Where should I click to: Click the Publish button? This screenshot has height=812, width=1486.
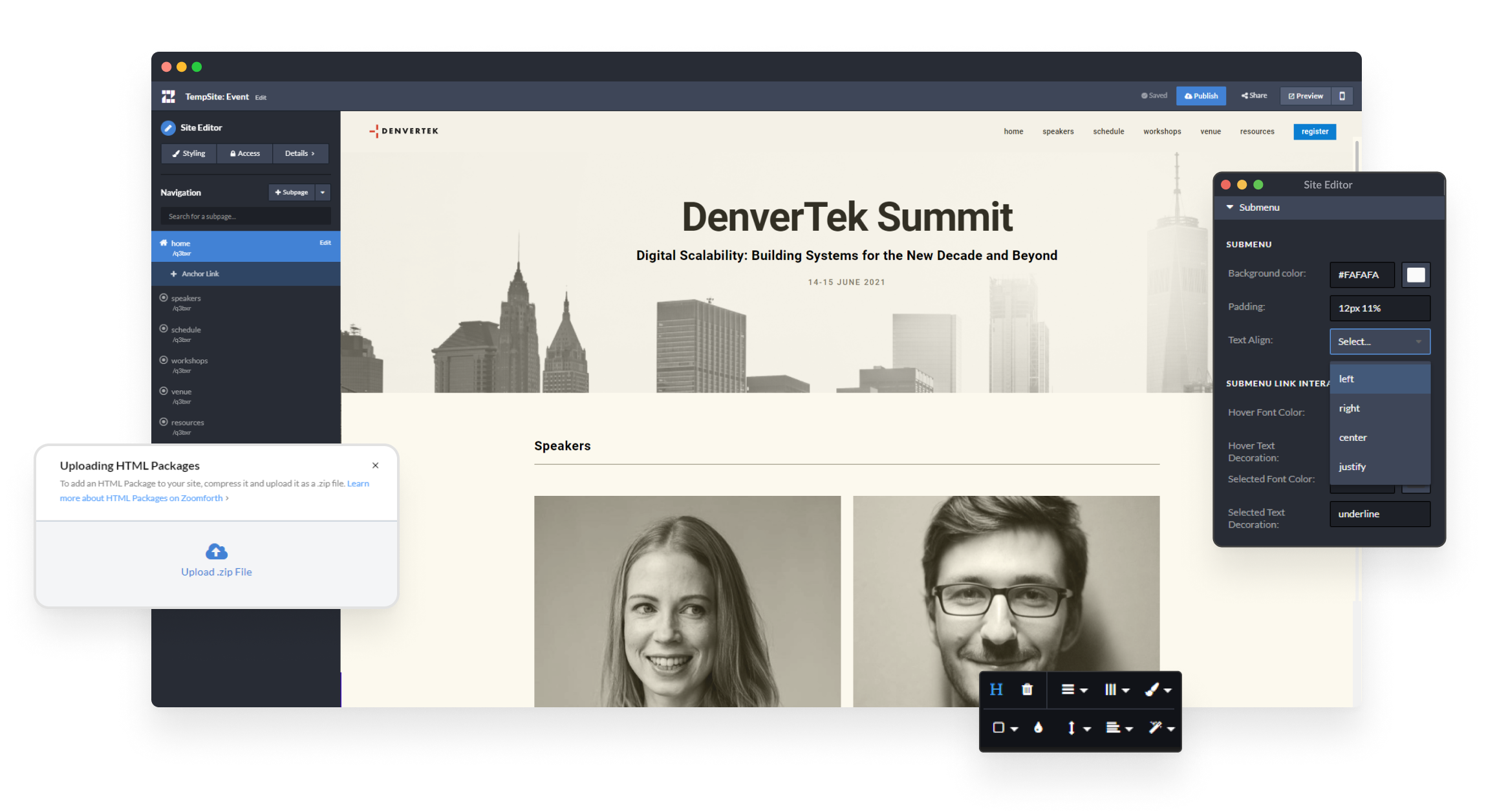click(1201, 96)
